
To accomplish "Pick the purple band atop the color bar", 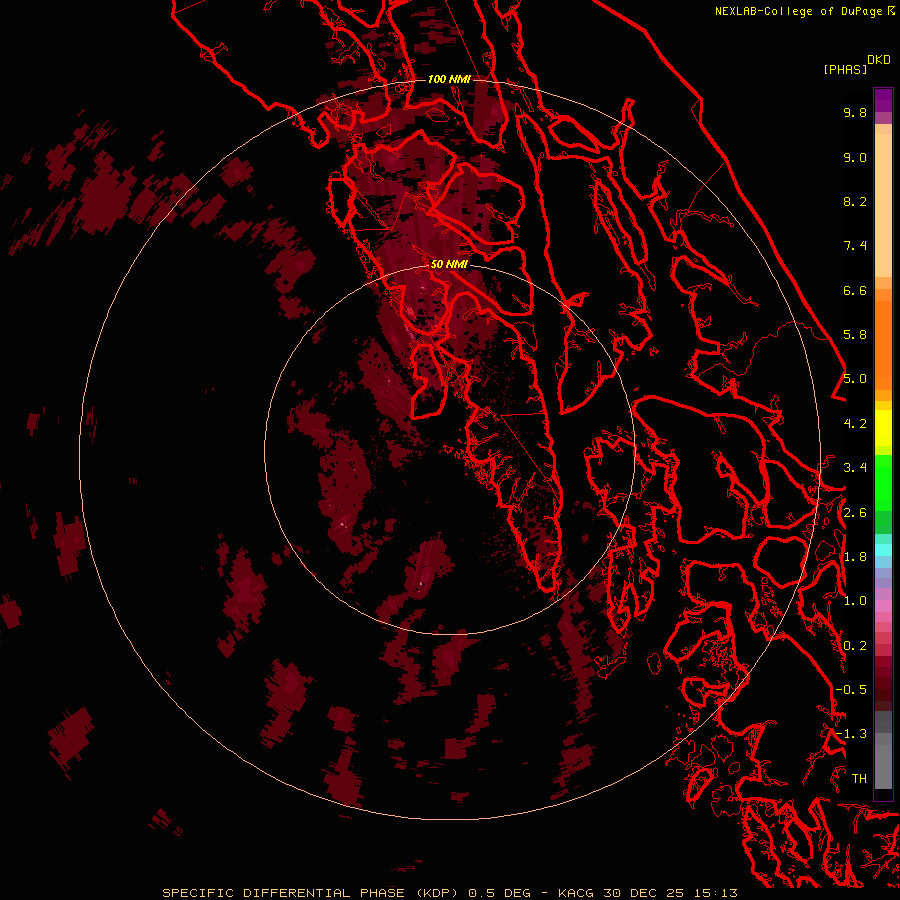I will [883, 100].
